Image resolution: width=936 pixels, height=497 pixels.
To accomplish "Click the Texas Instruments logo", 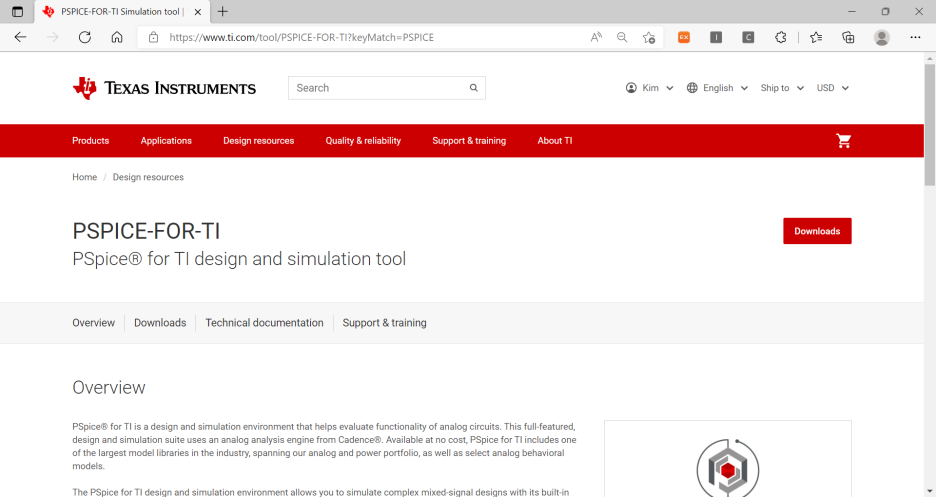I will [164, 88].
